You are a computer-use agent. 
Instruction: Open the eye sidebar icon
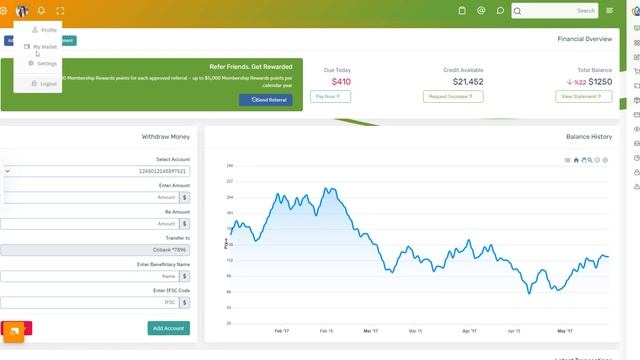coord(636,129)
